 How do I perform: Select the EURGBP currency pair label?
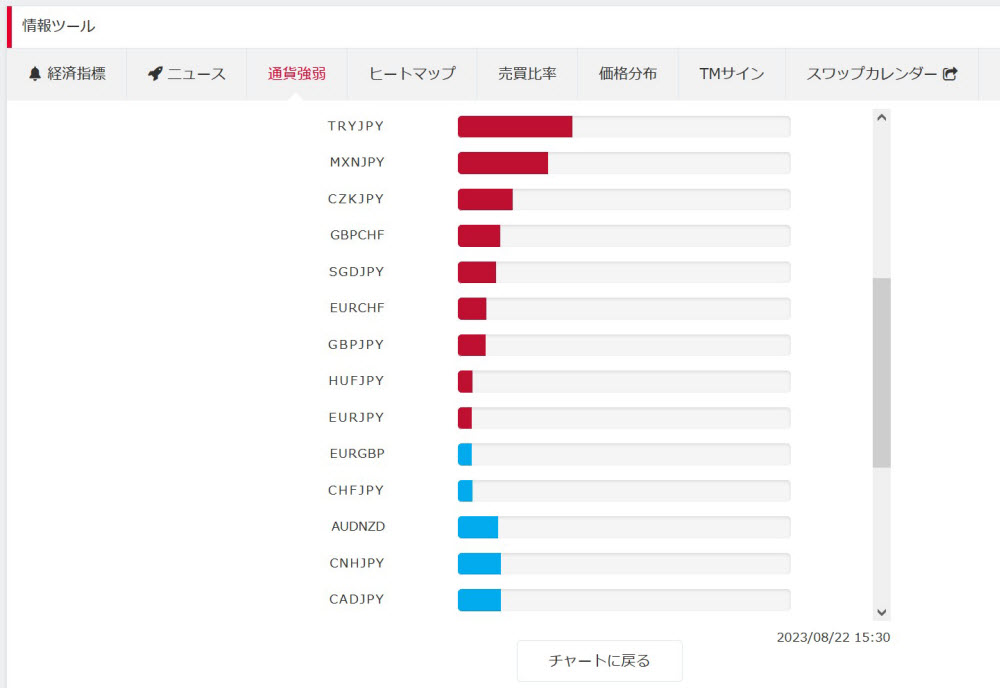357,454
